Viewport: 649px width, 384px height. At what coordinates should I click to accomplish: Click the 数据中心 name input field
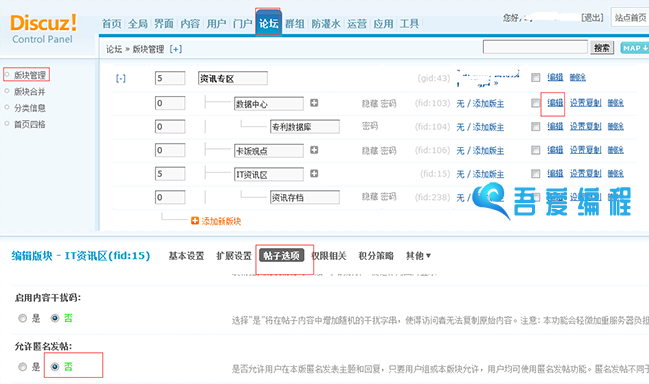tap(269, 103)
